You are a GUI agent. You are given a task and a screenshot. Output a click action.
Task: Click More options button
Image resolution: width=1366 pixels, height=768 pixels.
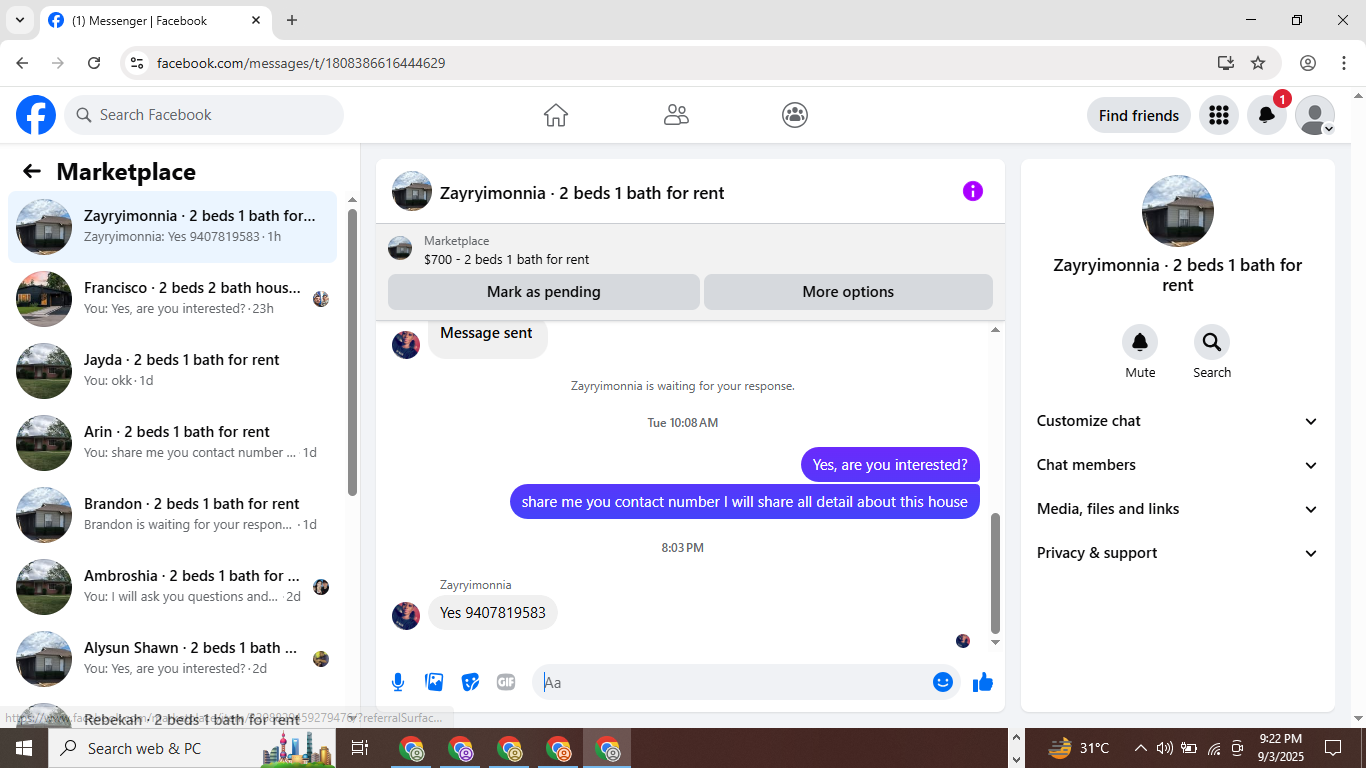click(x=848, y=292)
